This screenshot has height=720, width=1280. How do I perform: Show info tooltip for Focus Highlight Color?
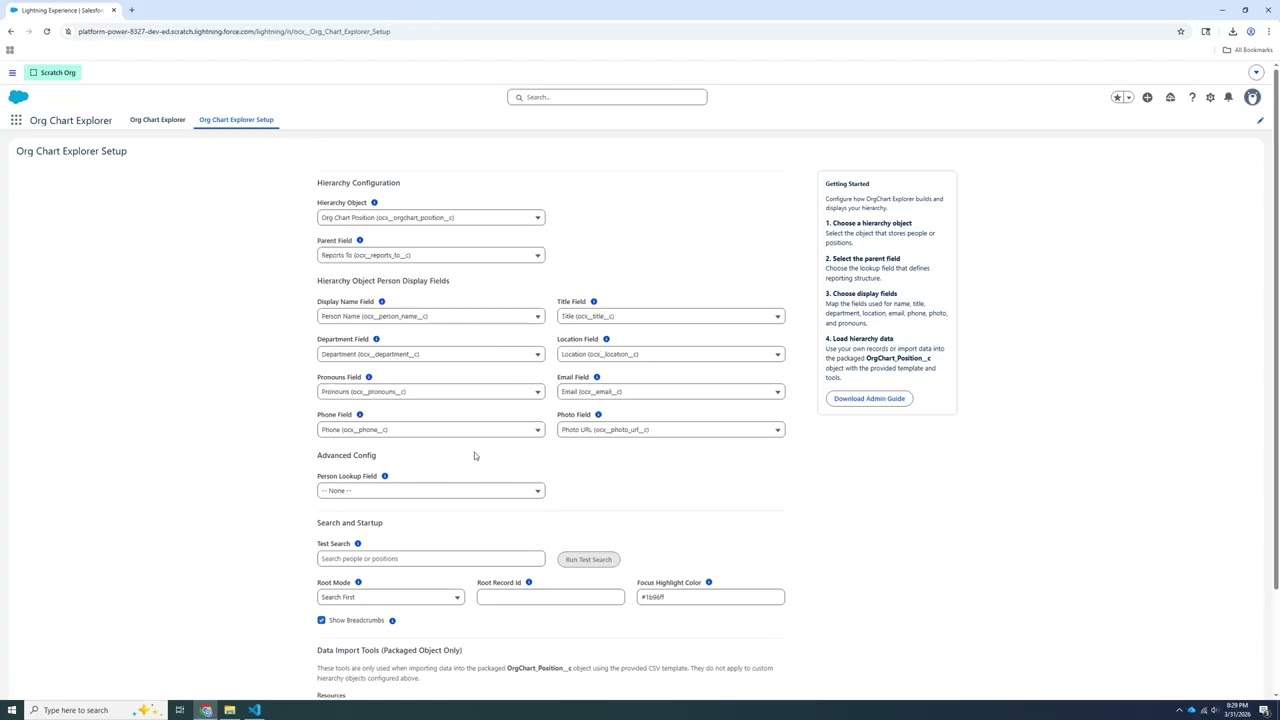(x=709, y=582)
